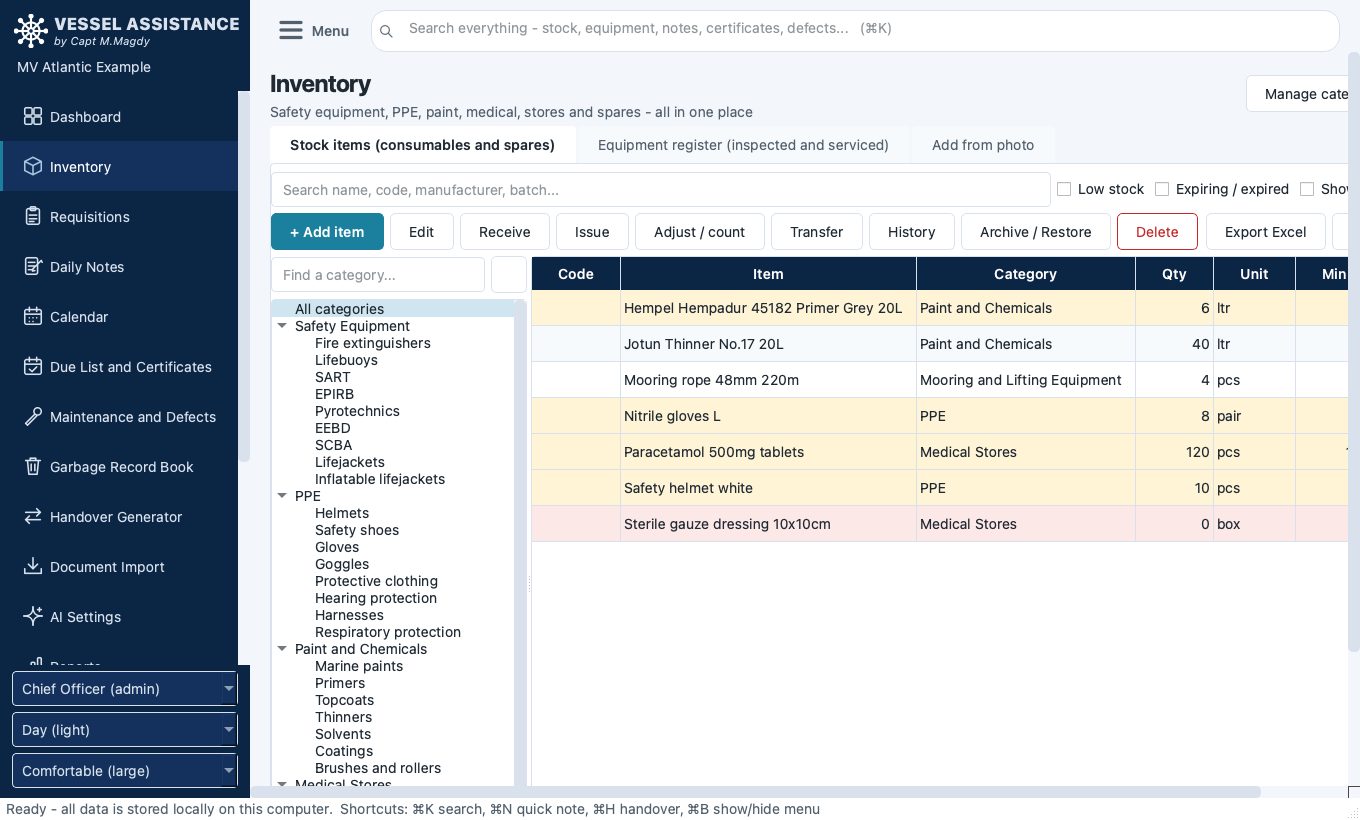Click the Daily Notes pencil icon
This screenshot has width=1360, height=820.
[33, 267]
